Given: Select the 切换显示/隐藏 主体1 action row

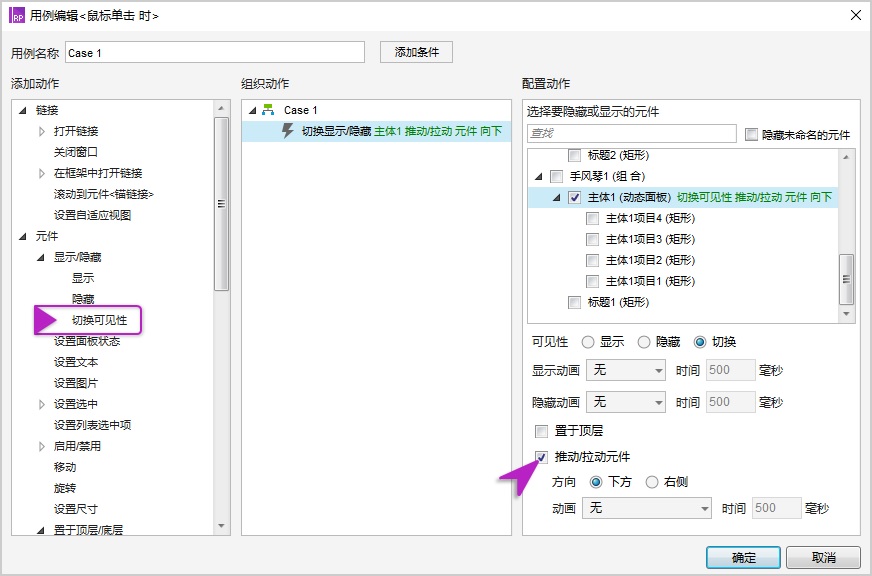Looking at the screenshot, I should 376,131.
